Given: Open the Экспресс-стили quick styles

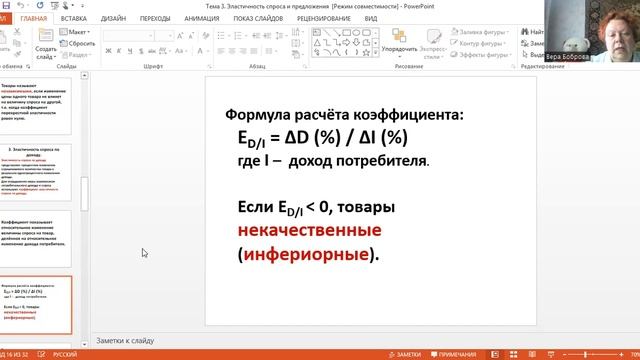Looking at the screenshot, I should [433, 44].
